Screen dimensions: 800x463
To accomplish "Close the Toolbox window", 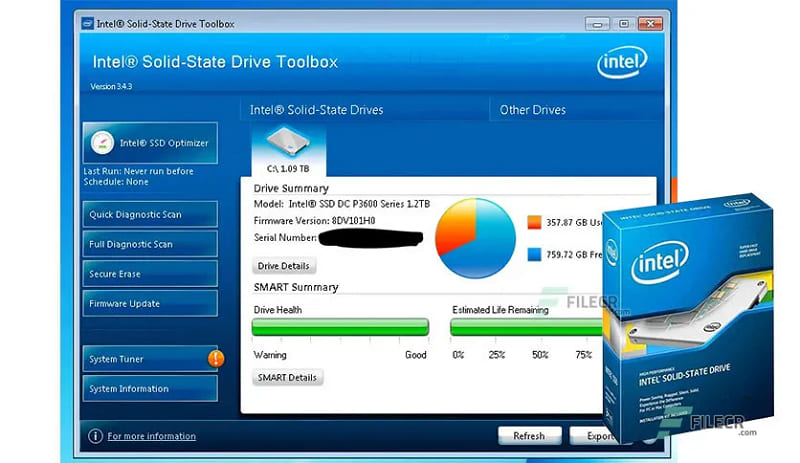I will [x=650, y=23].
